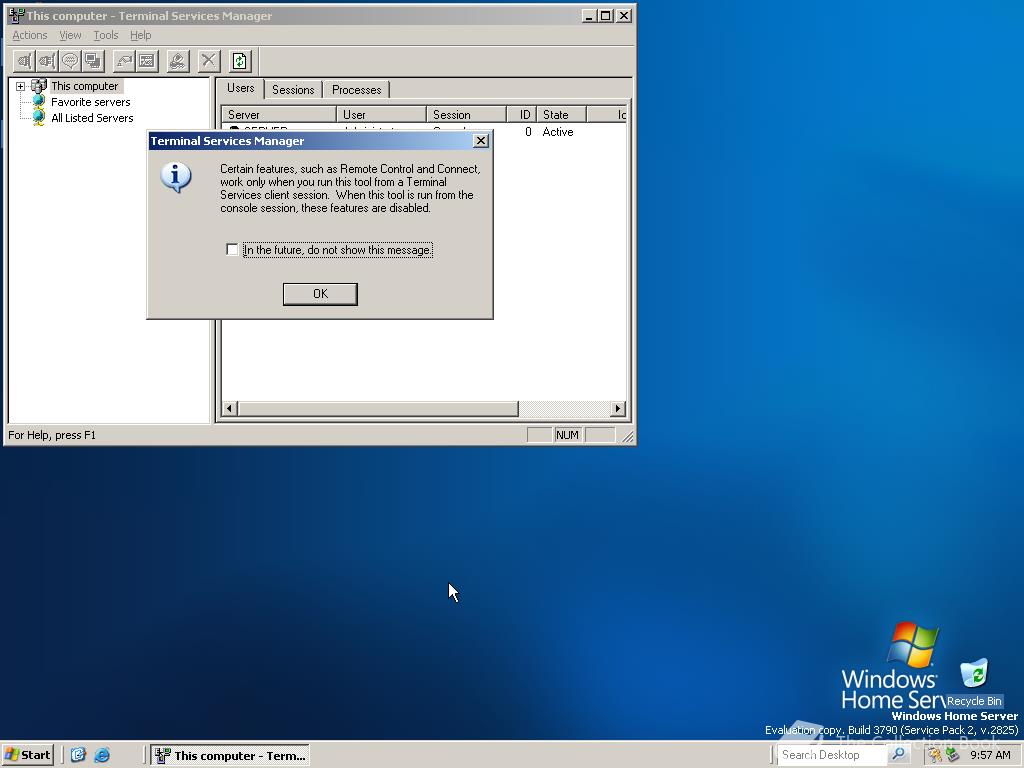
Task: Click the 'Active' state cell
Action: [558, 132]
